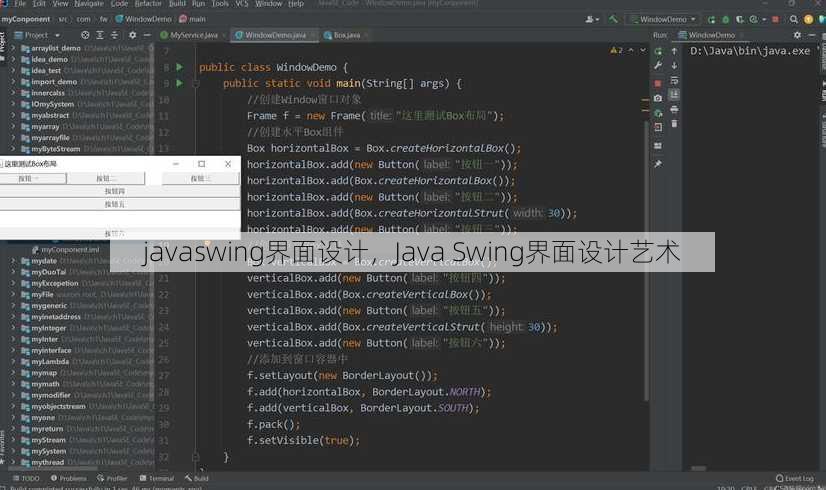
Task: Open Project panel gear settings
Action: (x=132, y=35)
